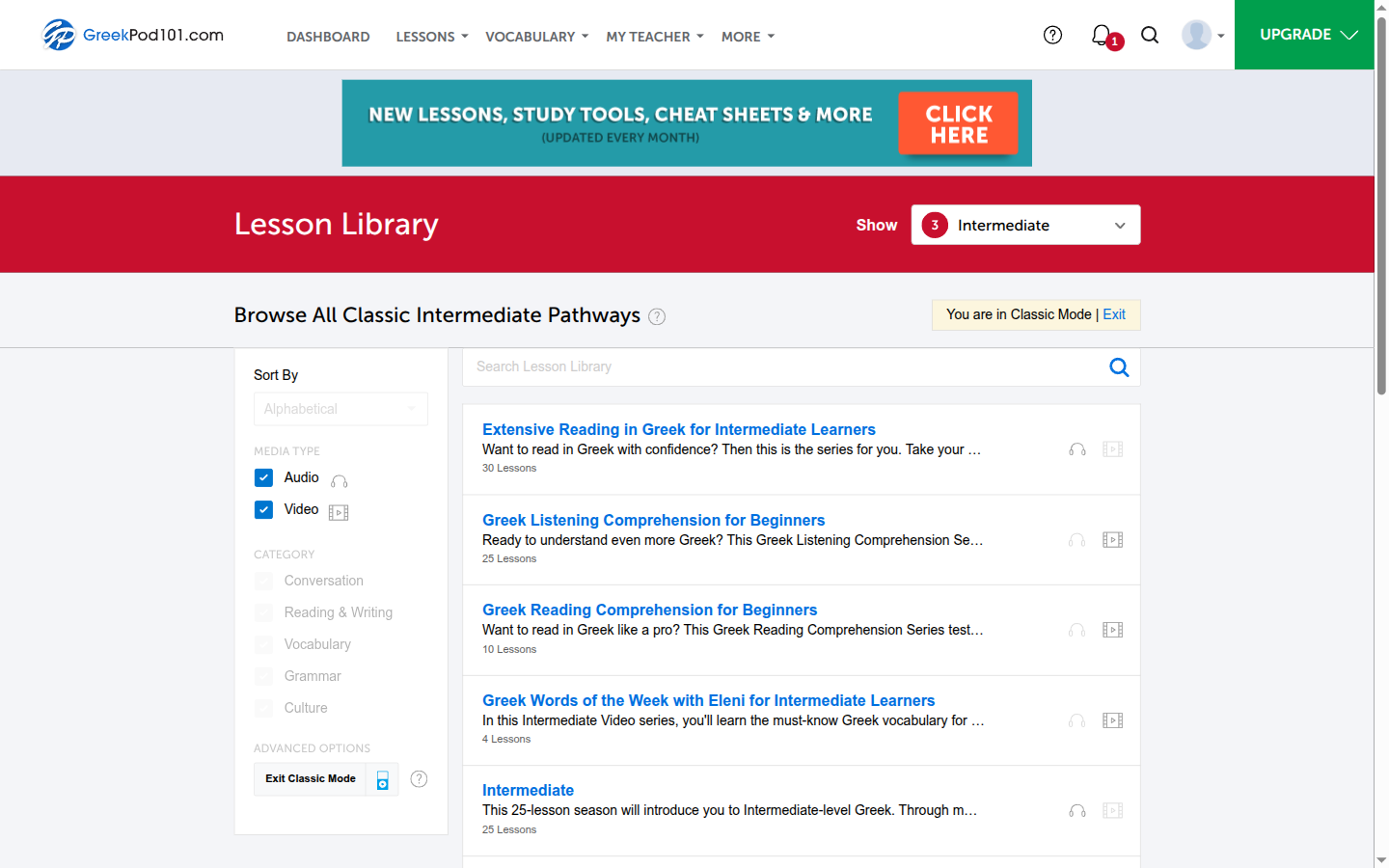The image size is (1389, 868).
Task: Uncheck the Audio media type checkbox
Action: [x=263, y=477]
